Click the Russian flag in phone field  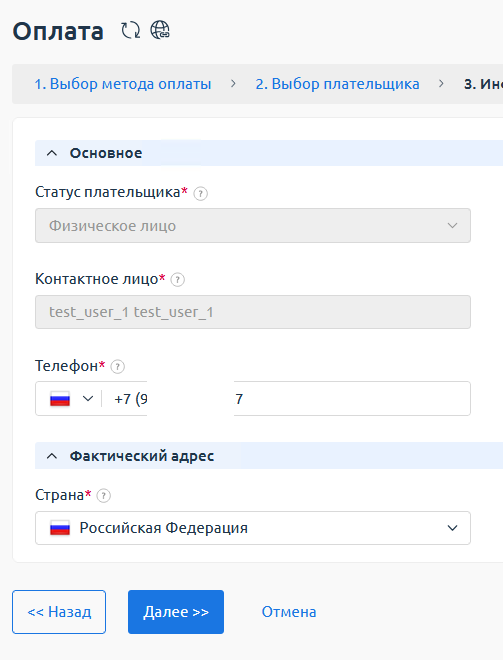point(60,399)
